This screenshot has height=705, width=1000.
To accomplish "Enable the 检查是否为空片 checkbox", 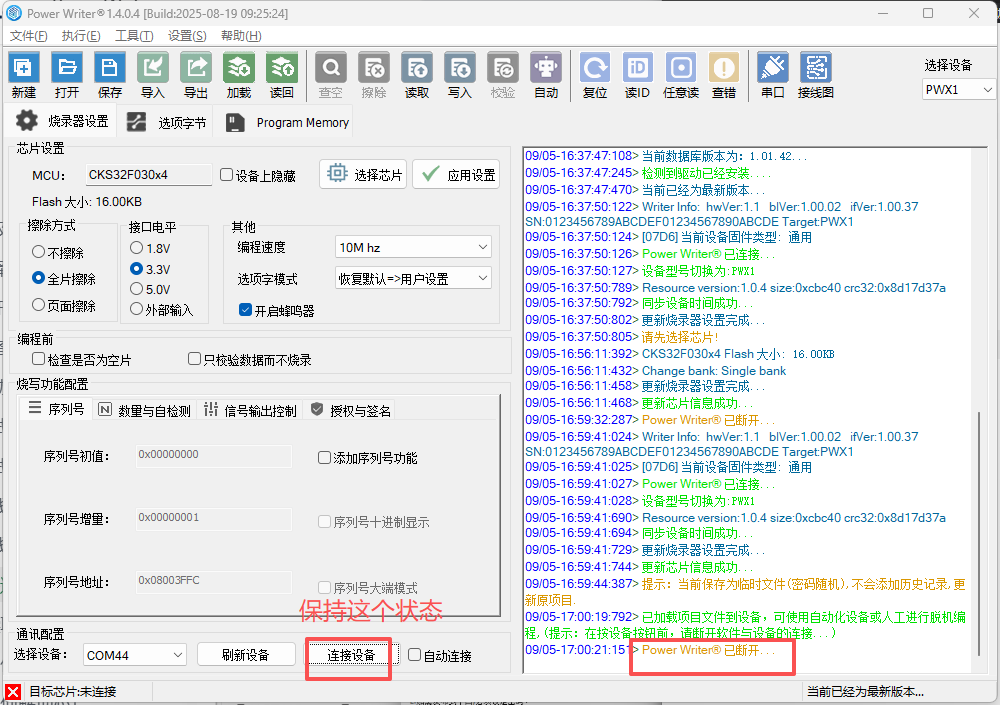I will tap(38, 359).
